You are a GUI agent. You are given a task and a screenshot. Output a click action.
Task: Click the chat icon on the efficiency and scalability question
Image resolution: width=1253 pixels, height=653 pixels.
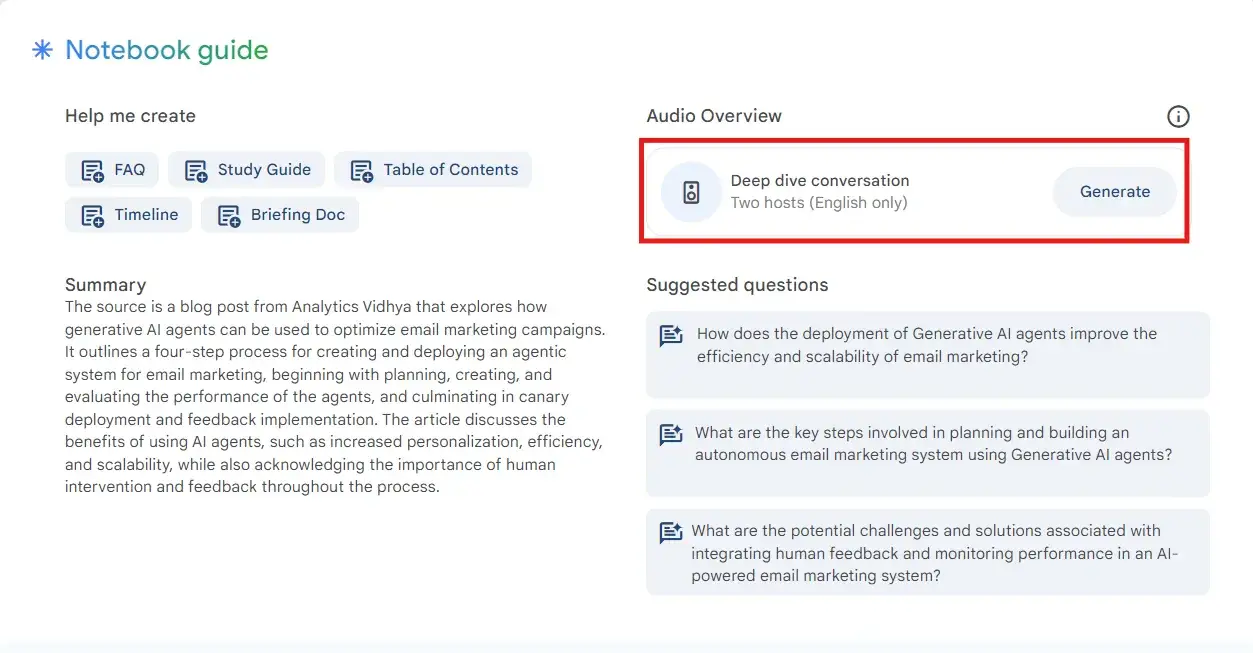click(671, 336)
